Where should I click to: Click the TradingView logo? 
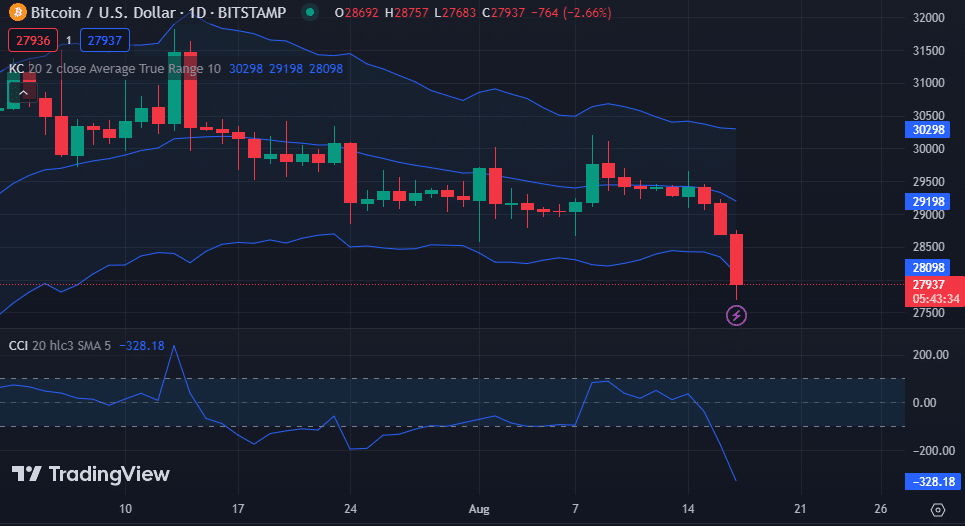click(91, 474)
